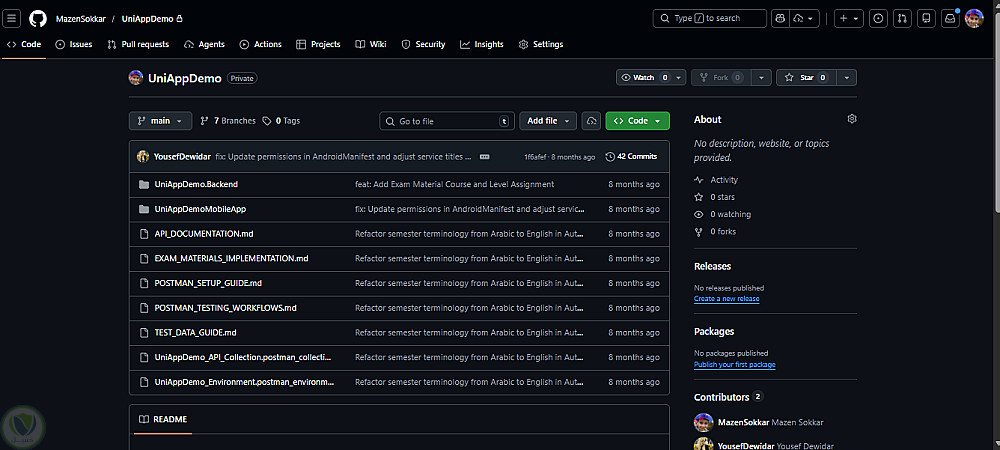Open the user profile avatar menu
Viewport: 1000px width, 450px height.
(x=974, y=18)
